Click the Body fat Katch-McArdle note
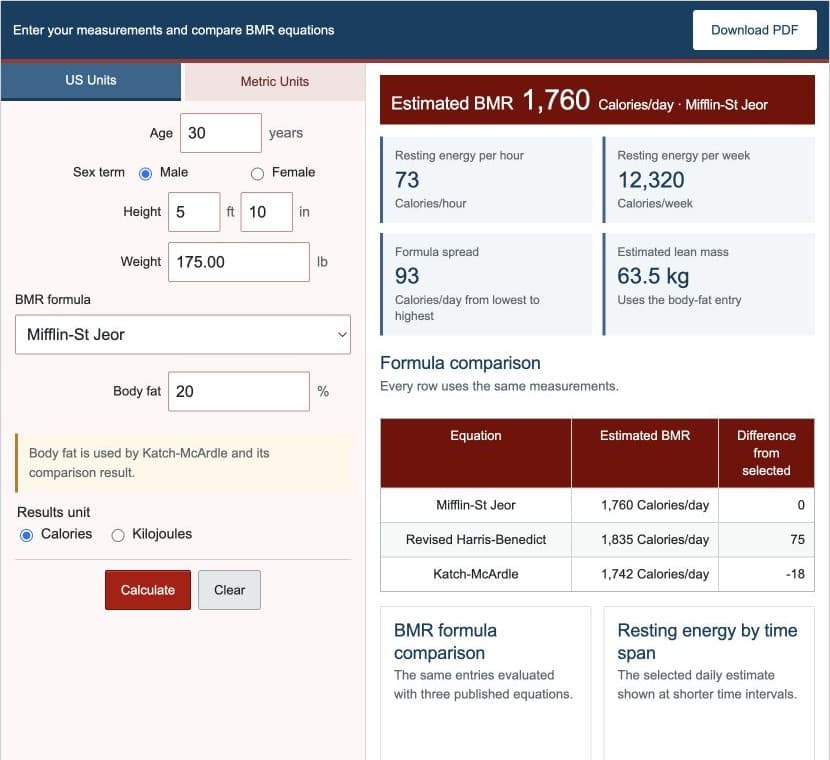Image resolution: width=830 pixels, height=760 pixels. 183,463
